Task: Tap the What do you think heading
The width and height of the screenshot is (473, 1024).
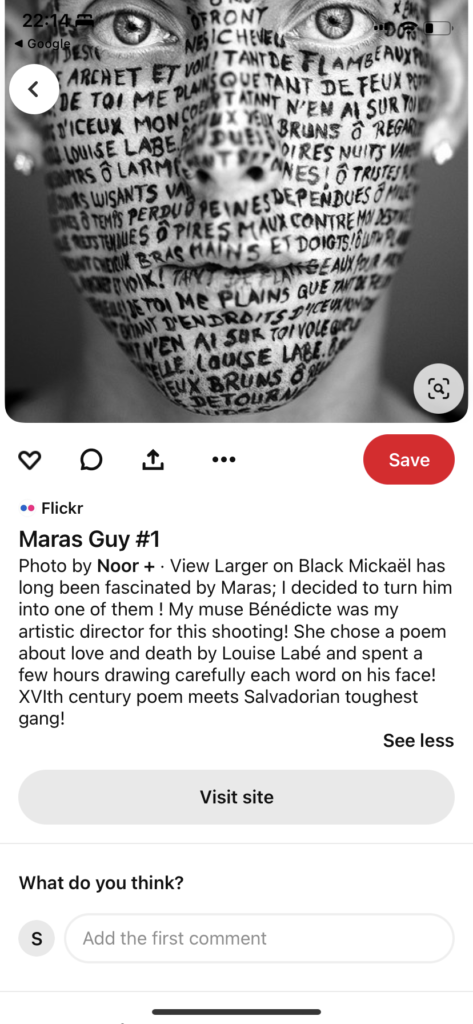Action: tap(101, 883)
